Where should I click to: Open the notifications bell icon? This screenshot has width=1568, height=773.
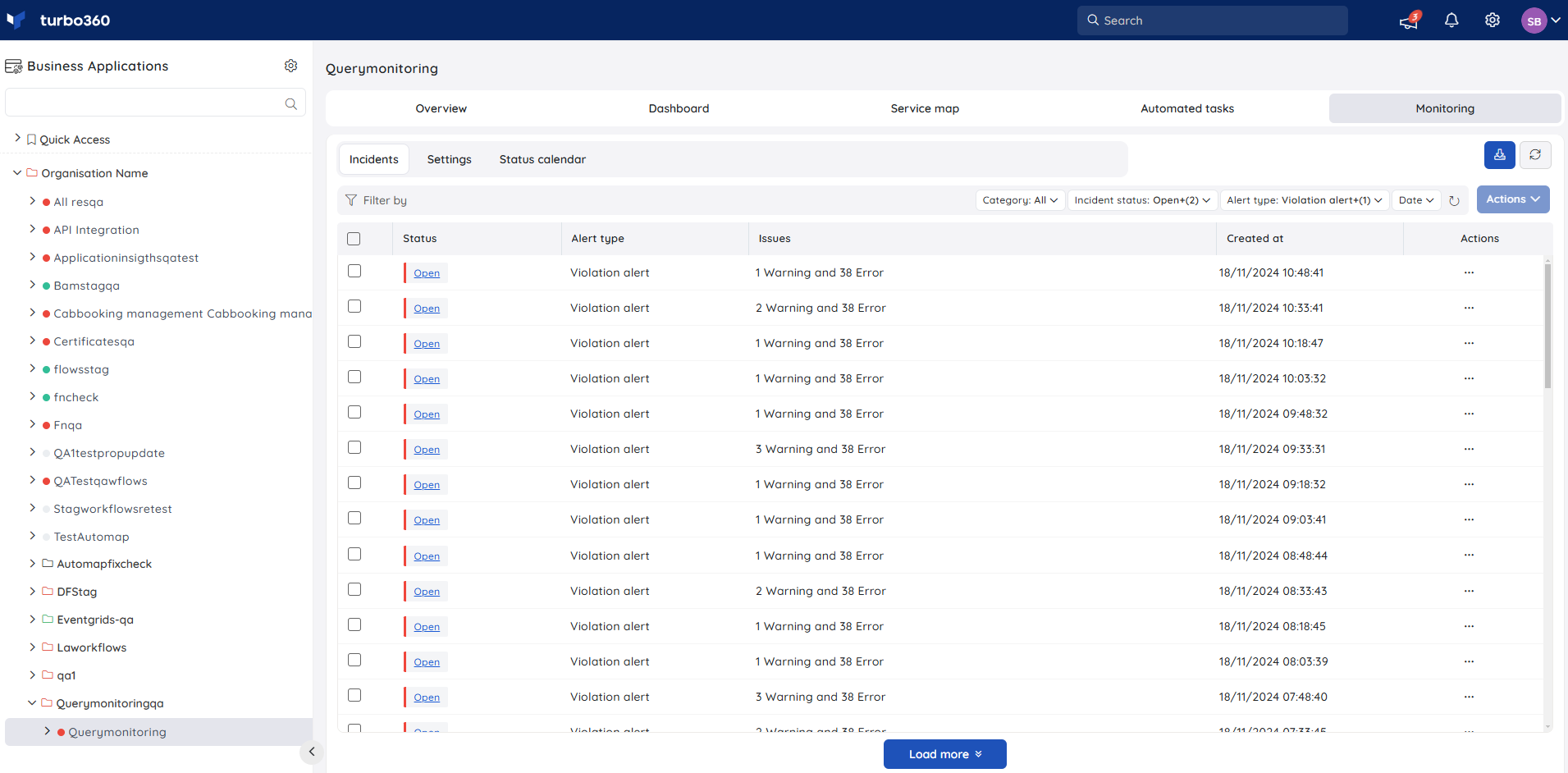click(1451, 21)
